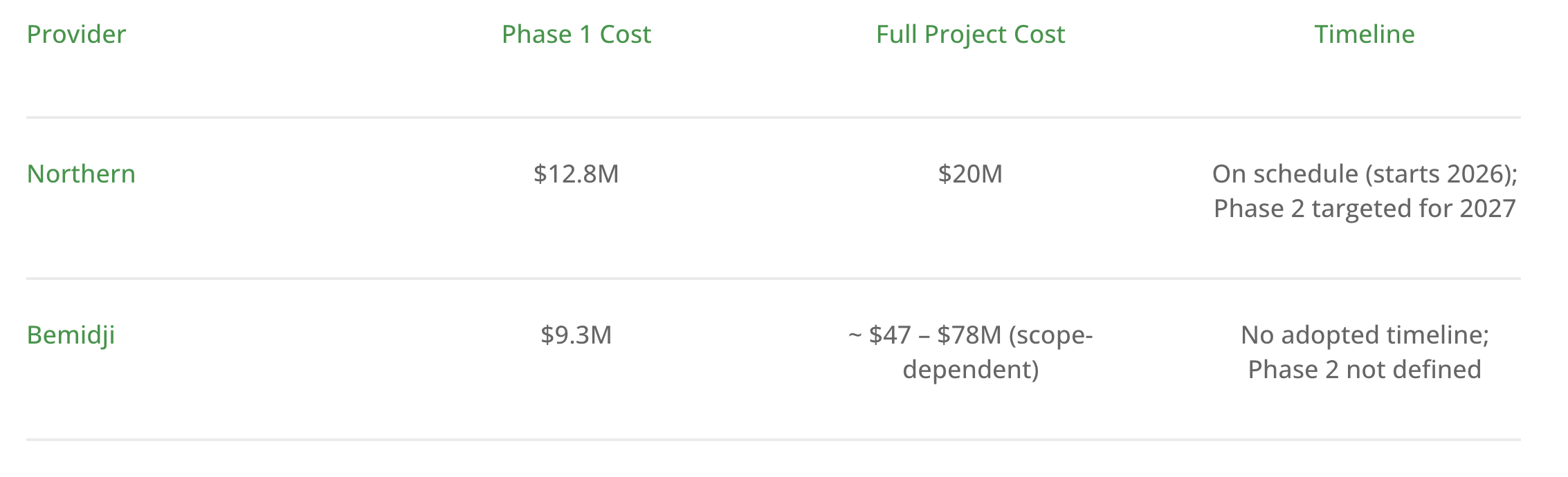Click the Phase 1 Cost column header
The height and width of the screenshot is (477, 1568).
pyautogui.click(x=576, y=35)
